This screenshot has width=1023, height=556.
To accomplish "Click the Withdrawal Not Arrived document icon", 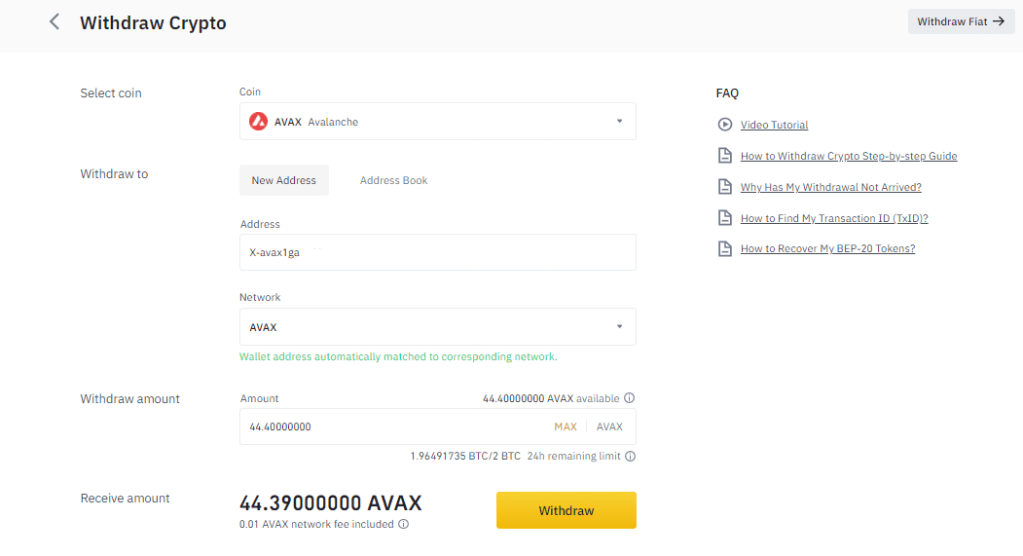I will [x=725, y=187].
